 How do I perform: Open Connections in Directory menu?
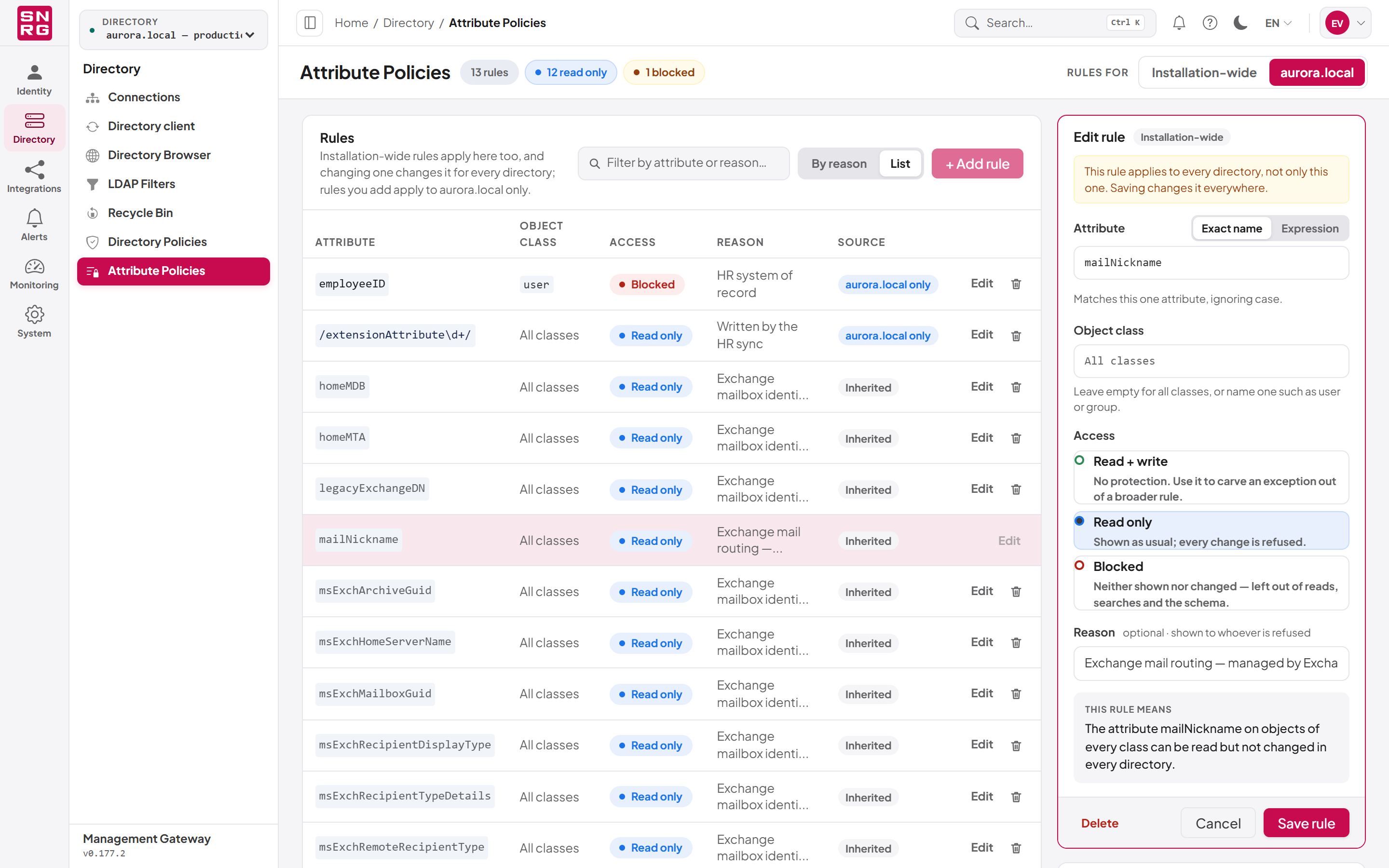click(x=173, y=97)
